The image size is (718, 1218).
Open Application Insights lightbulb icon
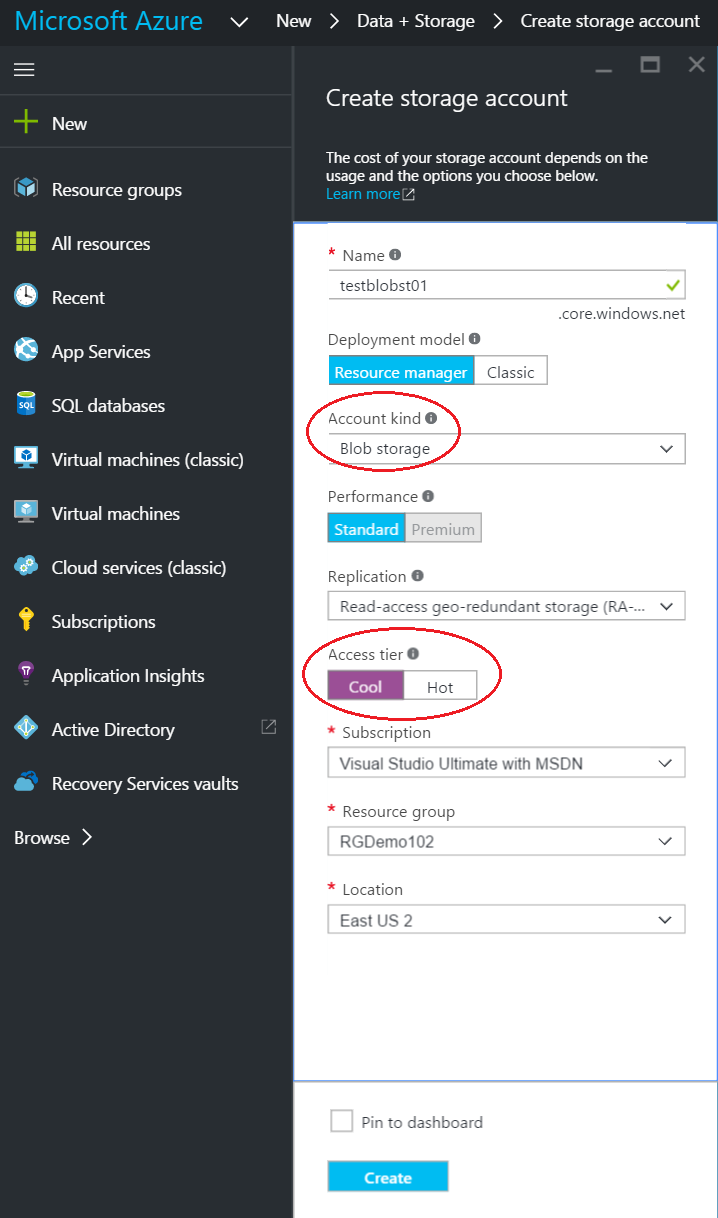[x=26, y=675]
